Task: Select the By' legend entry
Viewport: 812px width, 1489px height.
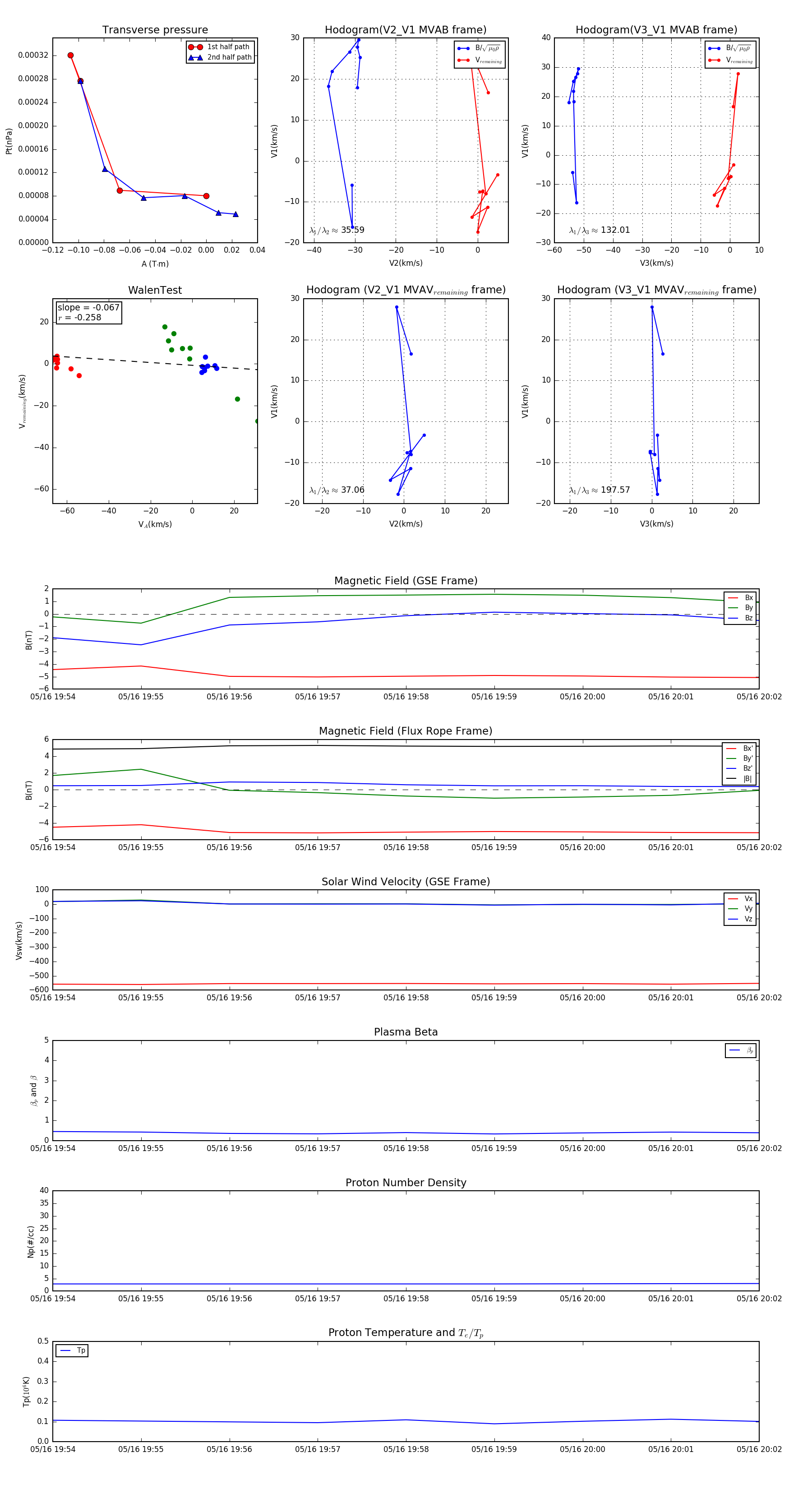Action: (x=740, y=758)
